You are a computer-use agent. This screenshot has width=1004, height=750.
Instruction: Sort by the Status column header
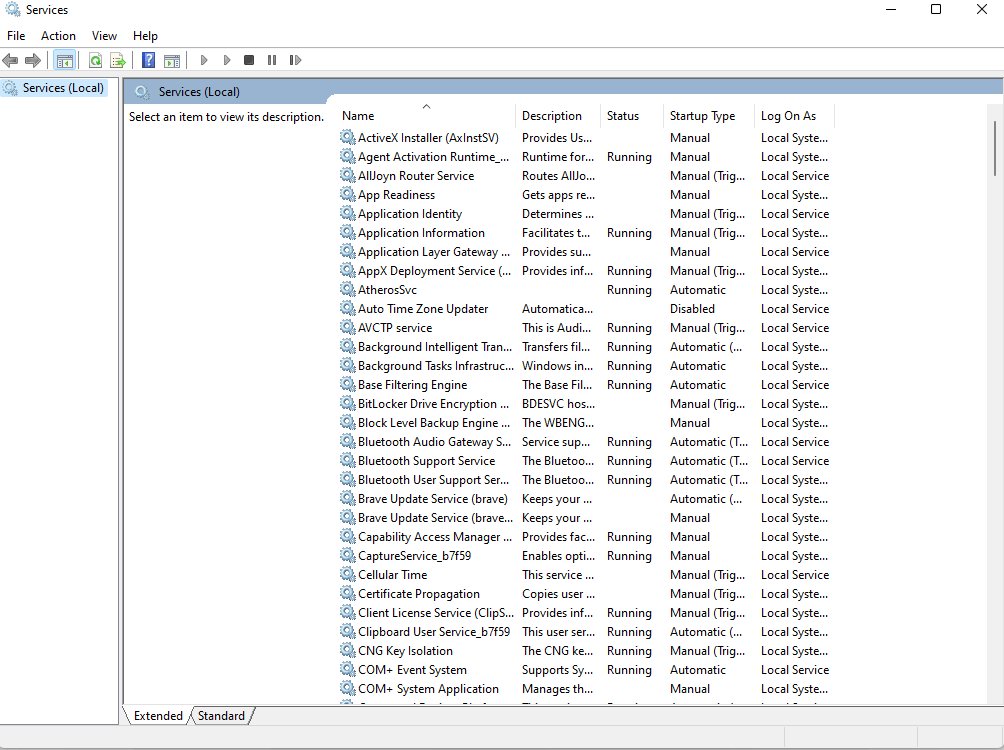631,116
